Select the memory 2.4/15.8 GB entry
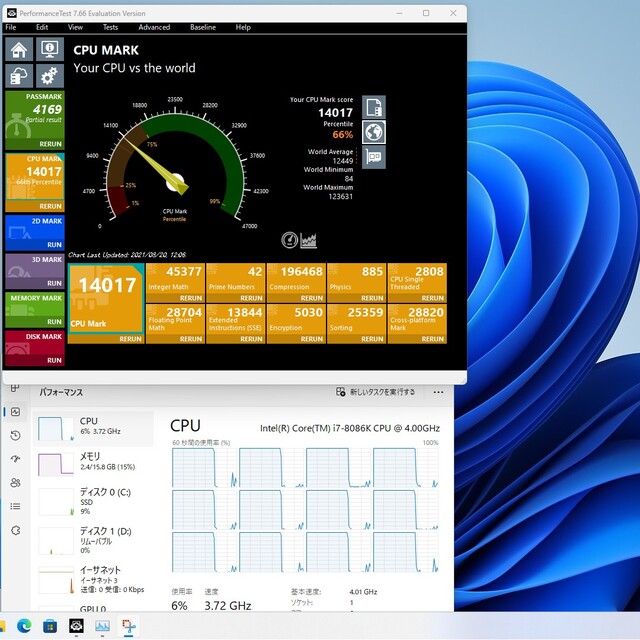This screenshot has height=640, width=640. coord(93,464)
